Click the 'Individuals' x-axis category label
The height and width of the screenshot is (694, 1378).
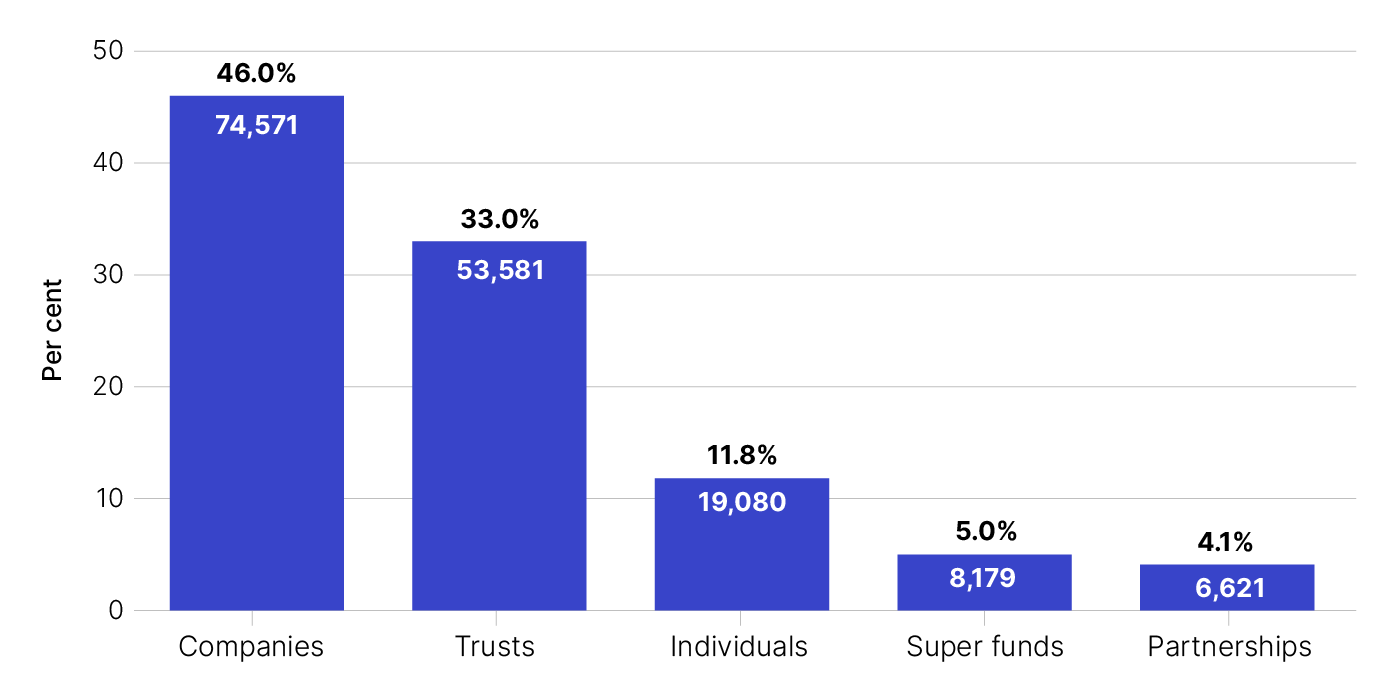point(739,647)
